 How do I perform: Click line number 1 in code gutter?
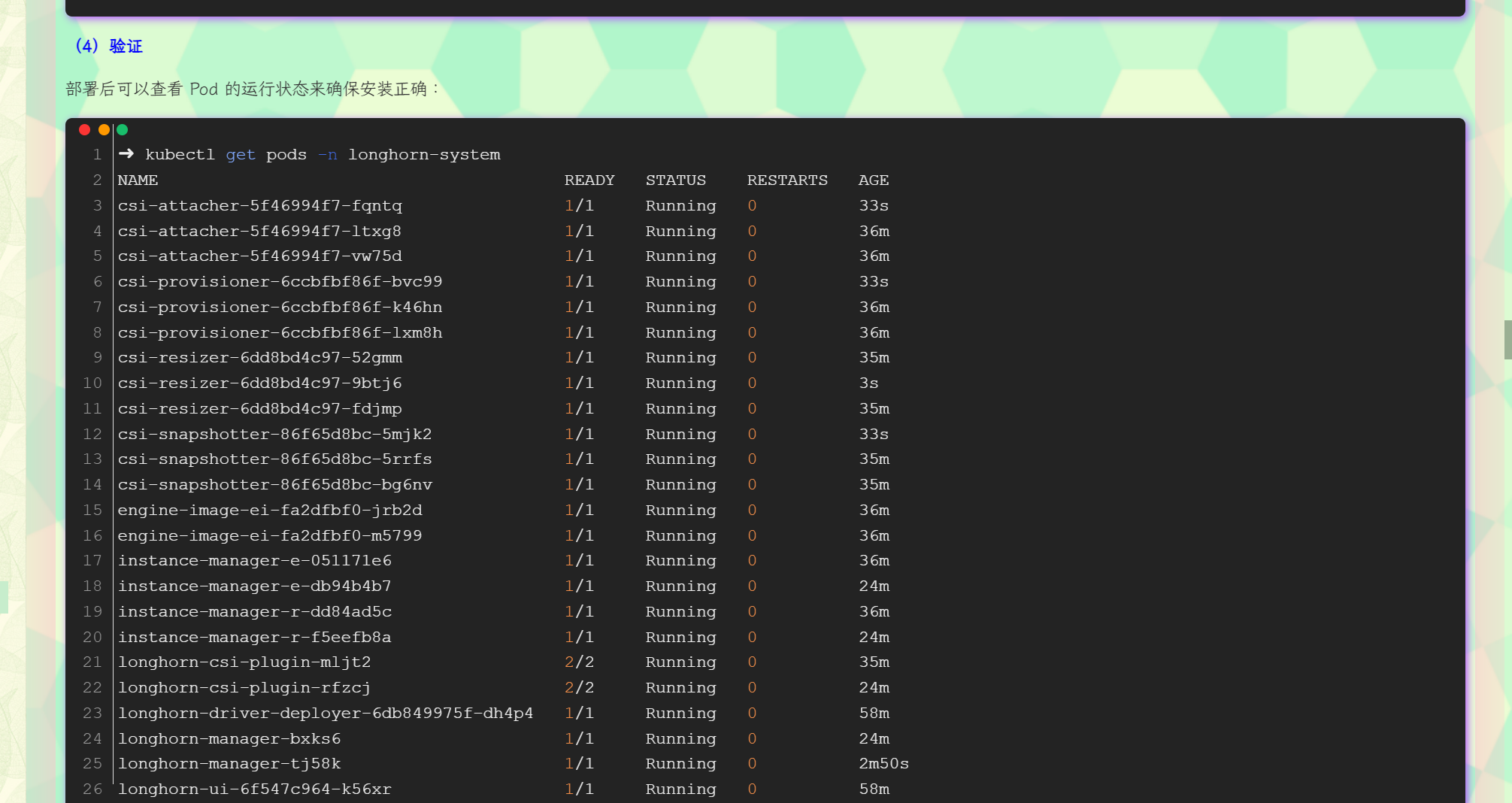97,155
